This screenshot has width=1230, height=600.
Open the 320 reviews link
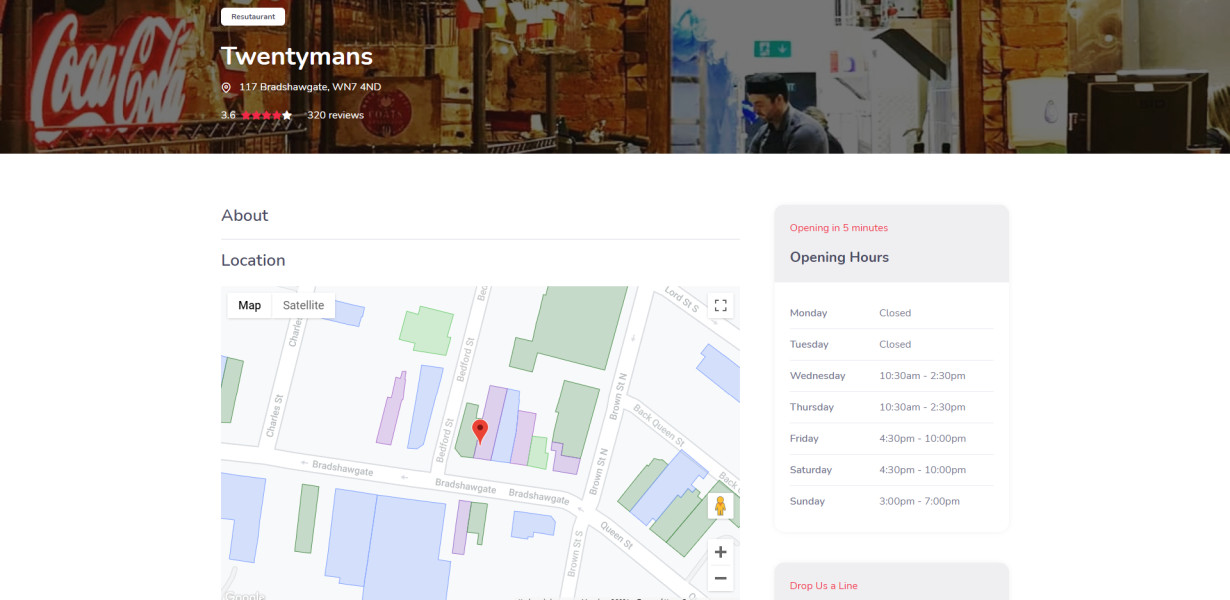(x=335, y=115)
